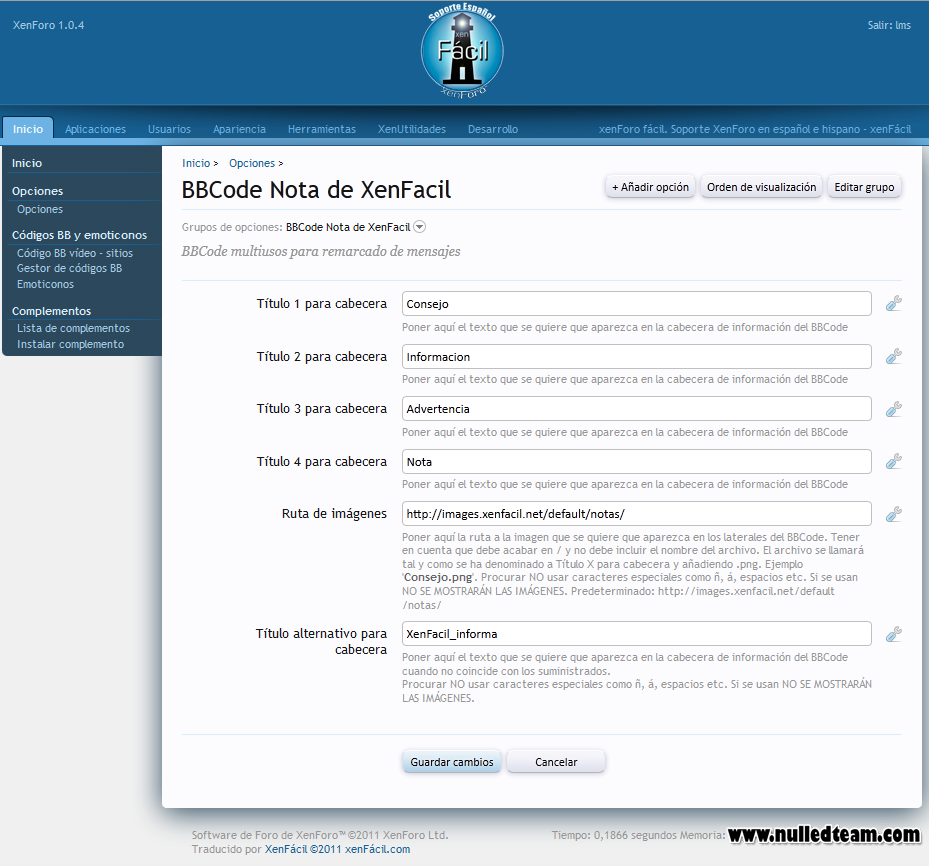
Task: Follow the Inicio breadcrumb link
Action: click(x=196, y=163)
